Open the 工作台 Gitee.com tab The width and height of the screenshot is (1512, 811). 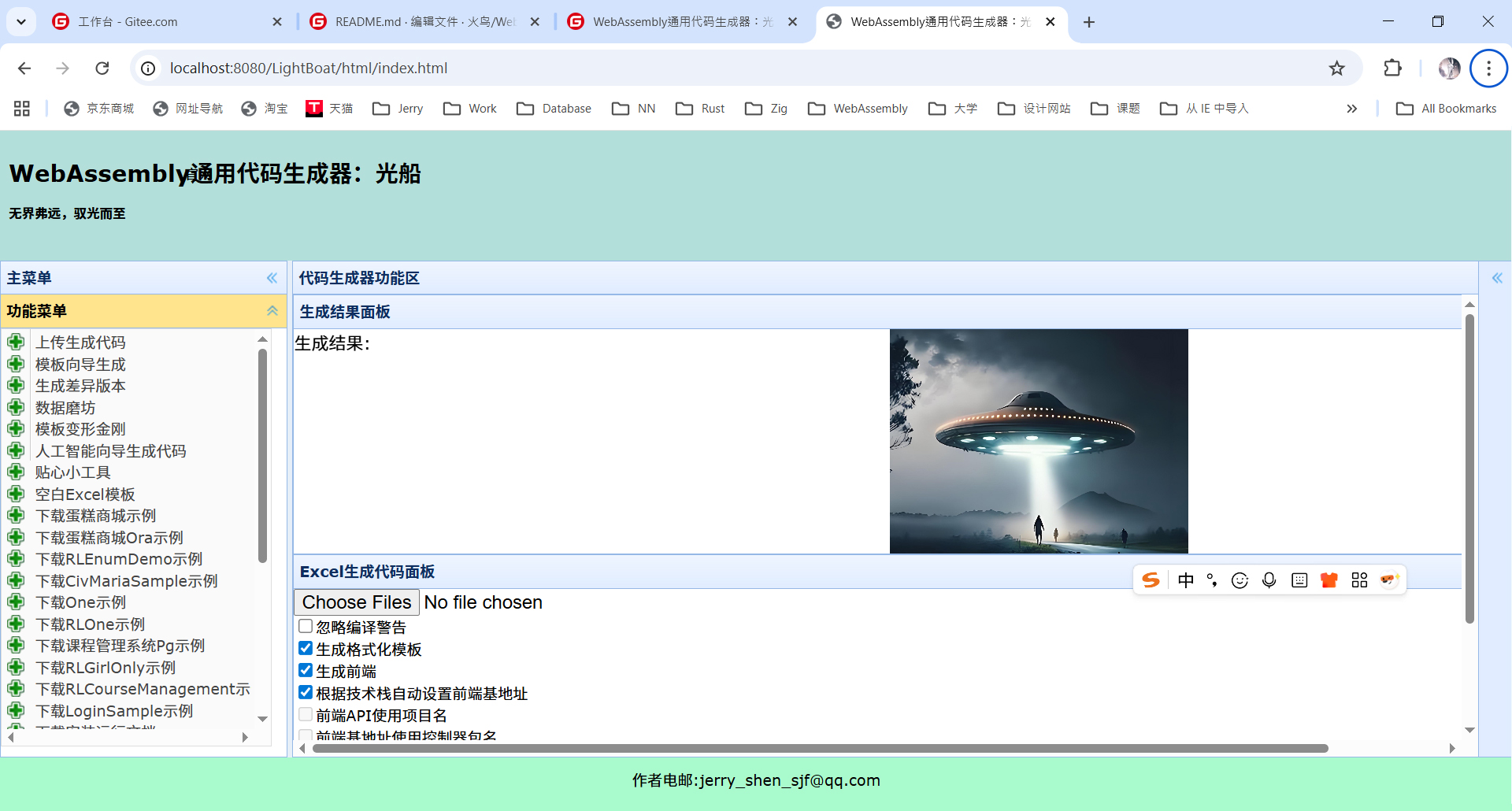[156, 21]
